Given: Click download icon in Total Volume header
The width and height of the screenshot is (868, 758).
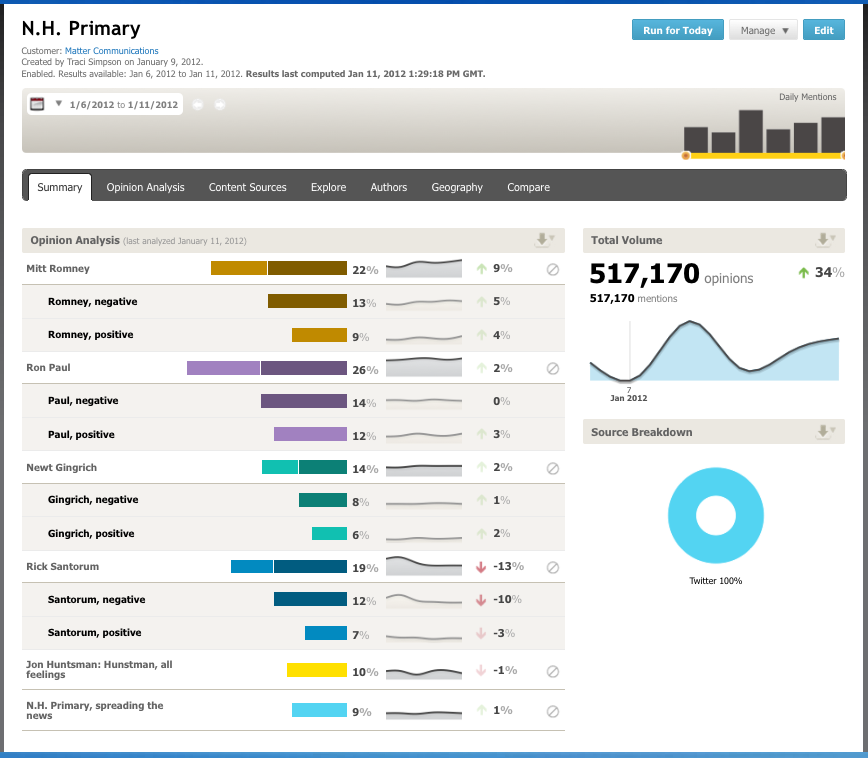Looking at the screenshot, I should [x=825, y=240].
